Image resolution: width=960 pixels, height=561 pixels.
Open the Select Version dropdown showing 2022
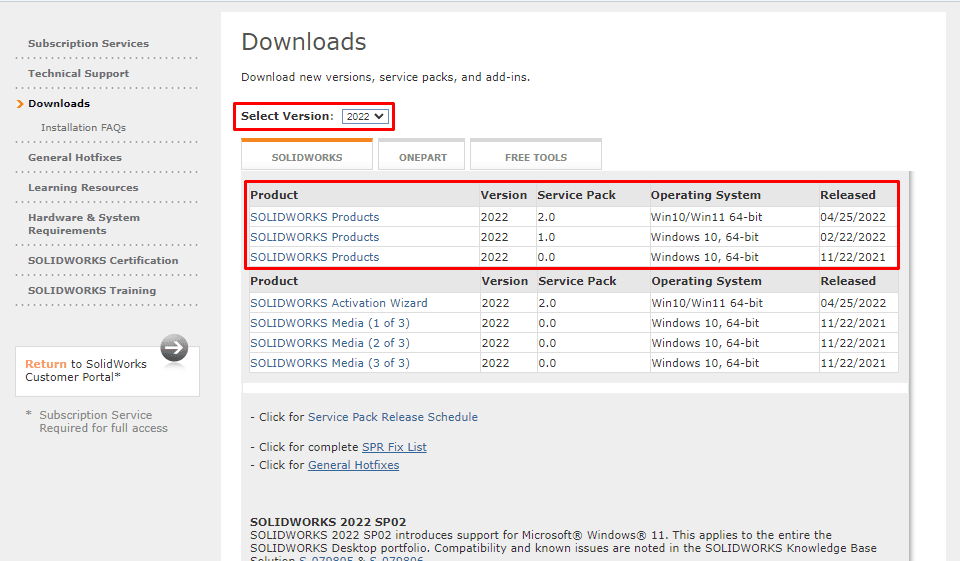coord(365,116)
